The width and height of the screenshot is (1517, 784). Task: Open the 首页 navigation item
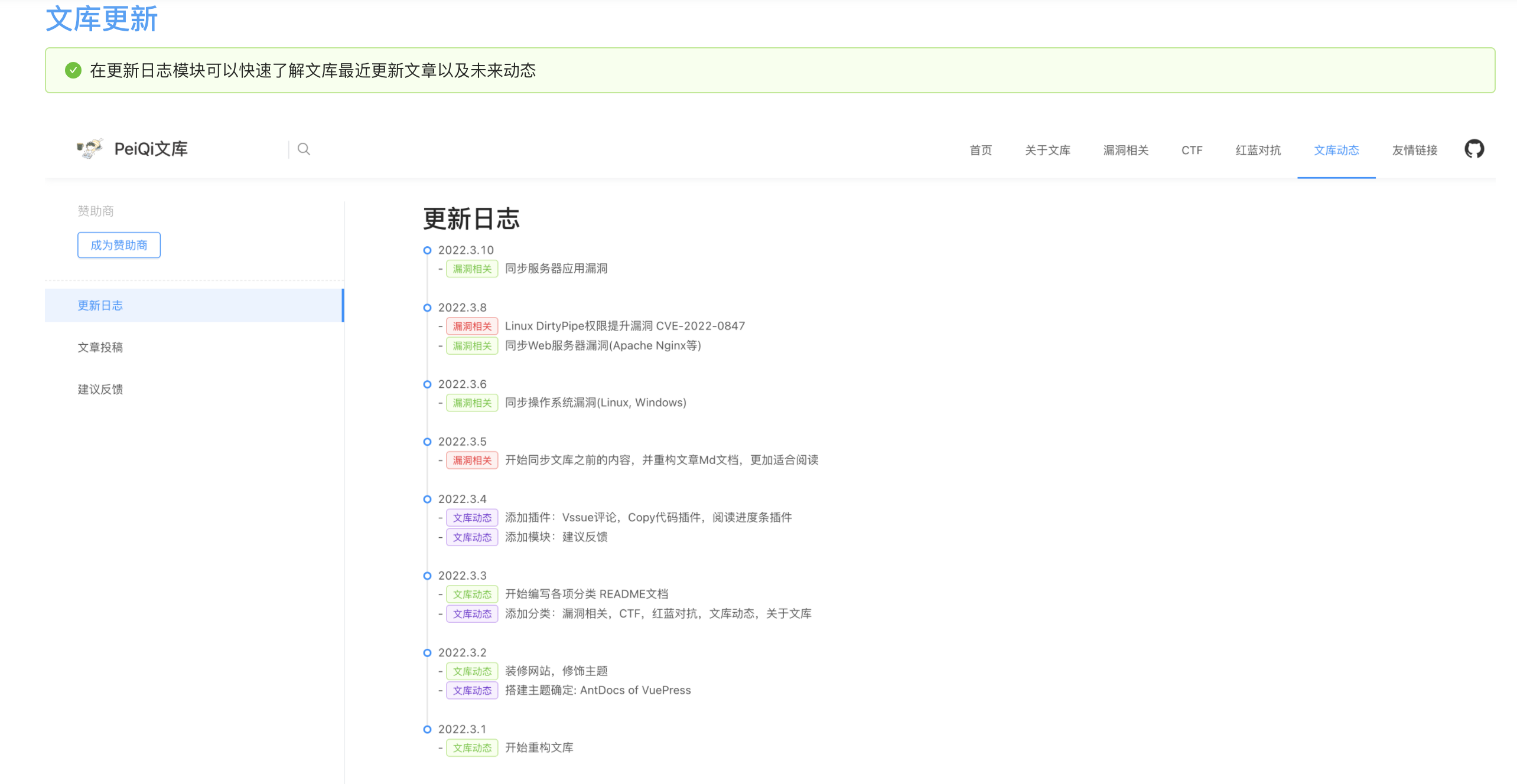click(981, 150)
